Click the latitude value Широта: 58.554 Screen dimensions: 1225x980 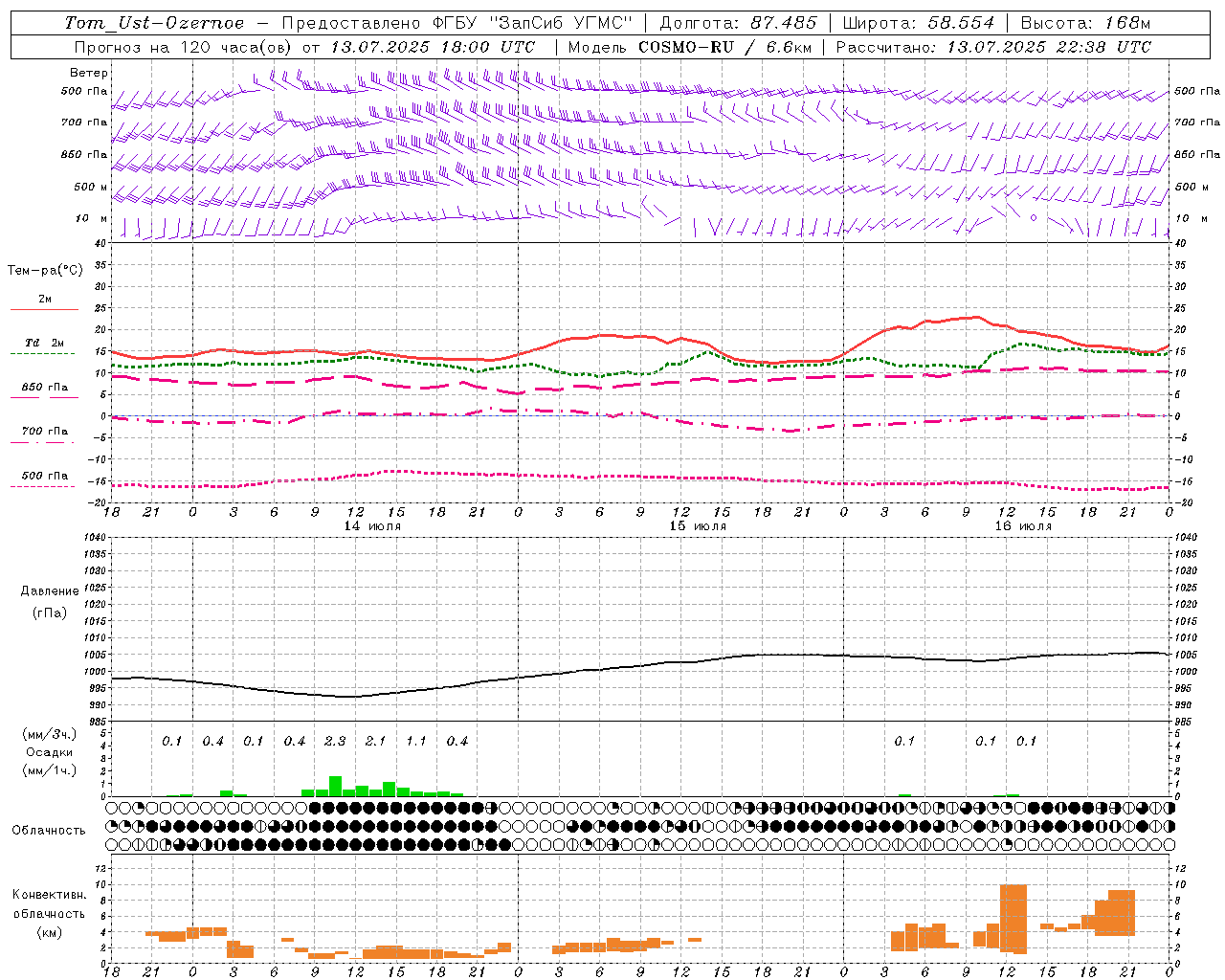tap(918, 23)
